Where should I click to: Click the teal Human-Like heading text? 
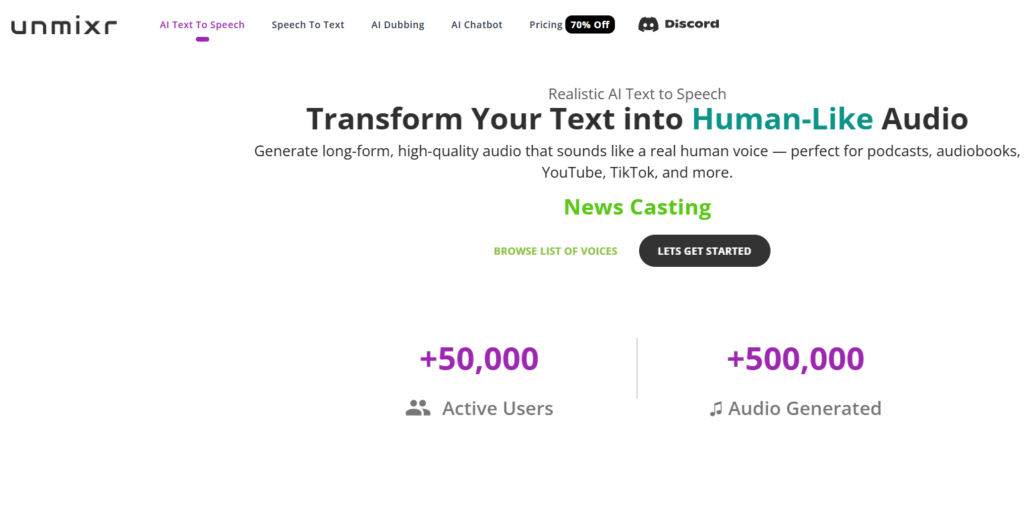tap(782, 119)
